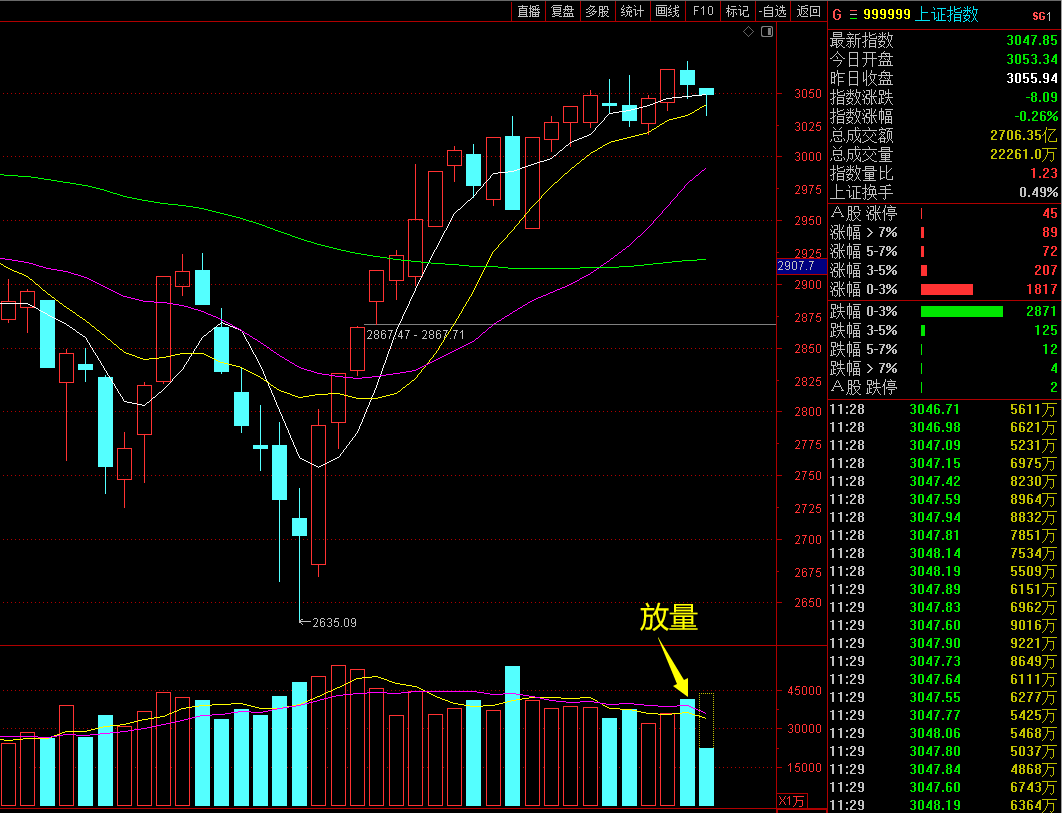Click the A股 涨停 row count 45
Viewport: 1062px width, 813px height.
[x=1050, y=213]
